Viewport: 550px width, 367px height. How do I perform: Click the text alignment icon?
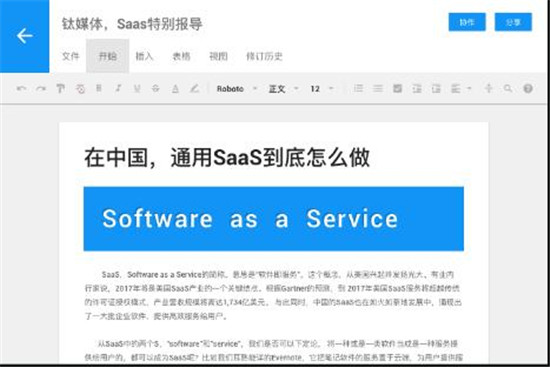456,89
